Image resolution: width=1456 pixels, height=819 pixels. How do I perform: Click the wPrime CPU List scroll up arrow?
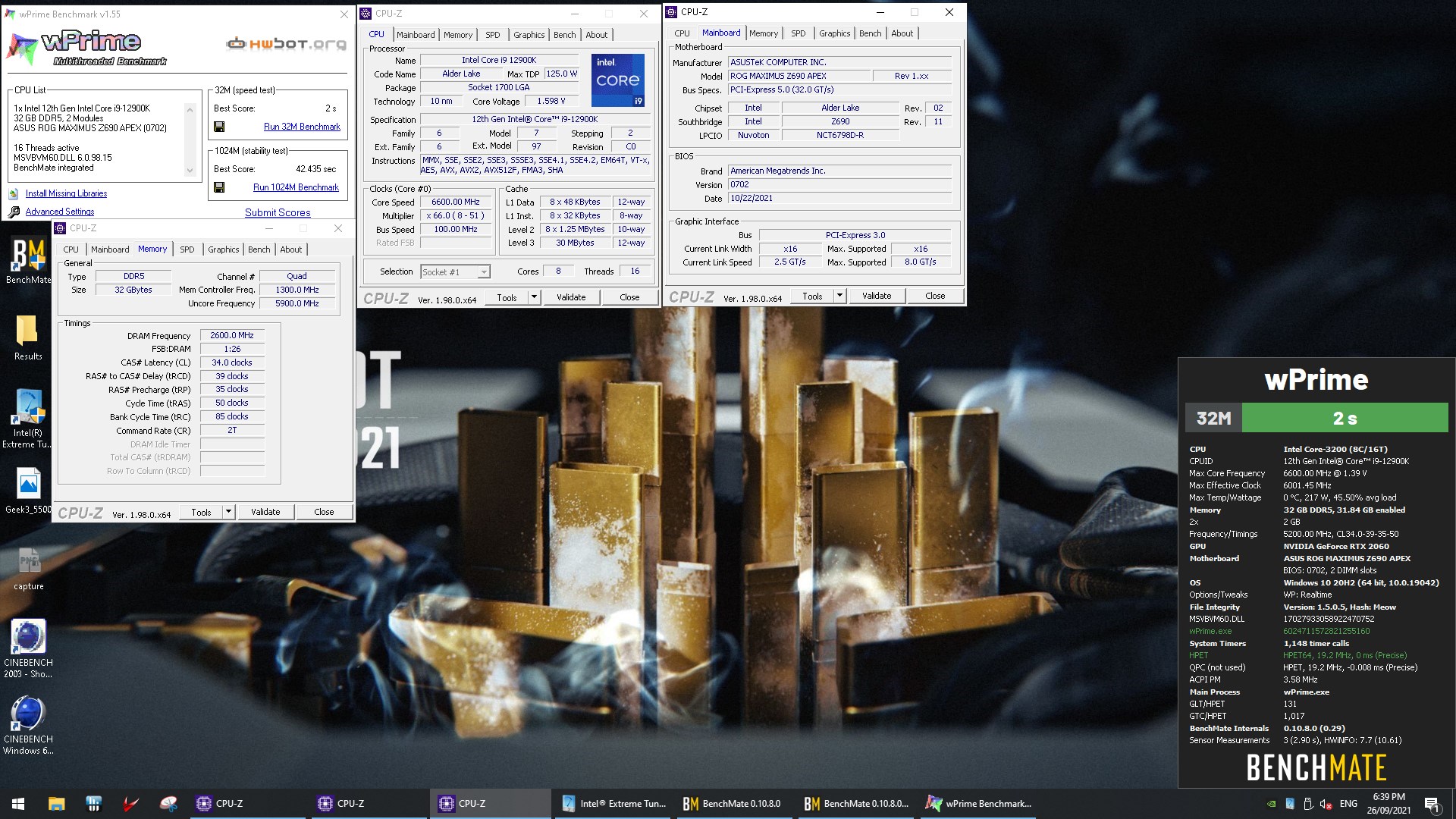click(190, 110)
